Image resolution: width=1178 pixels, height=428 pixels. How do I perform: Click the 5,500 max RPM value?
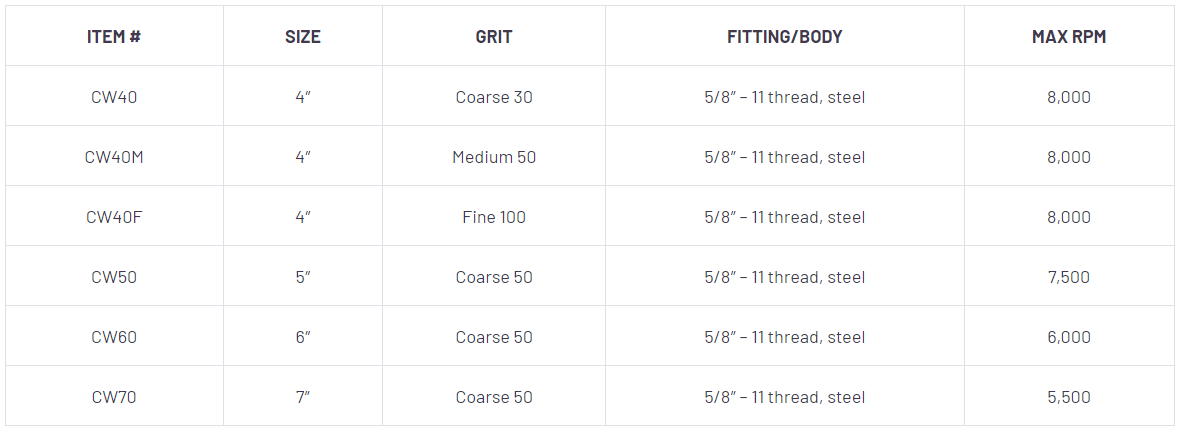click(1069, 397)
